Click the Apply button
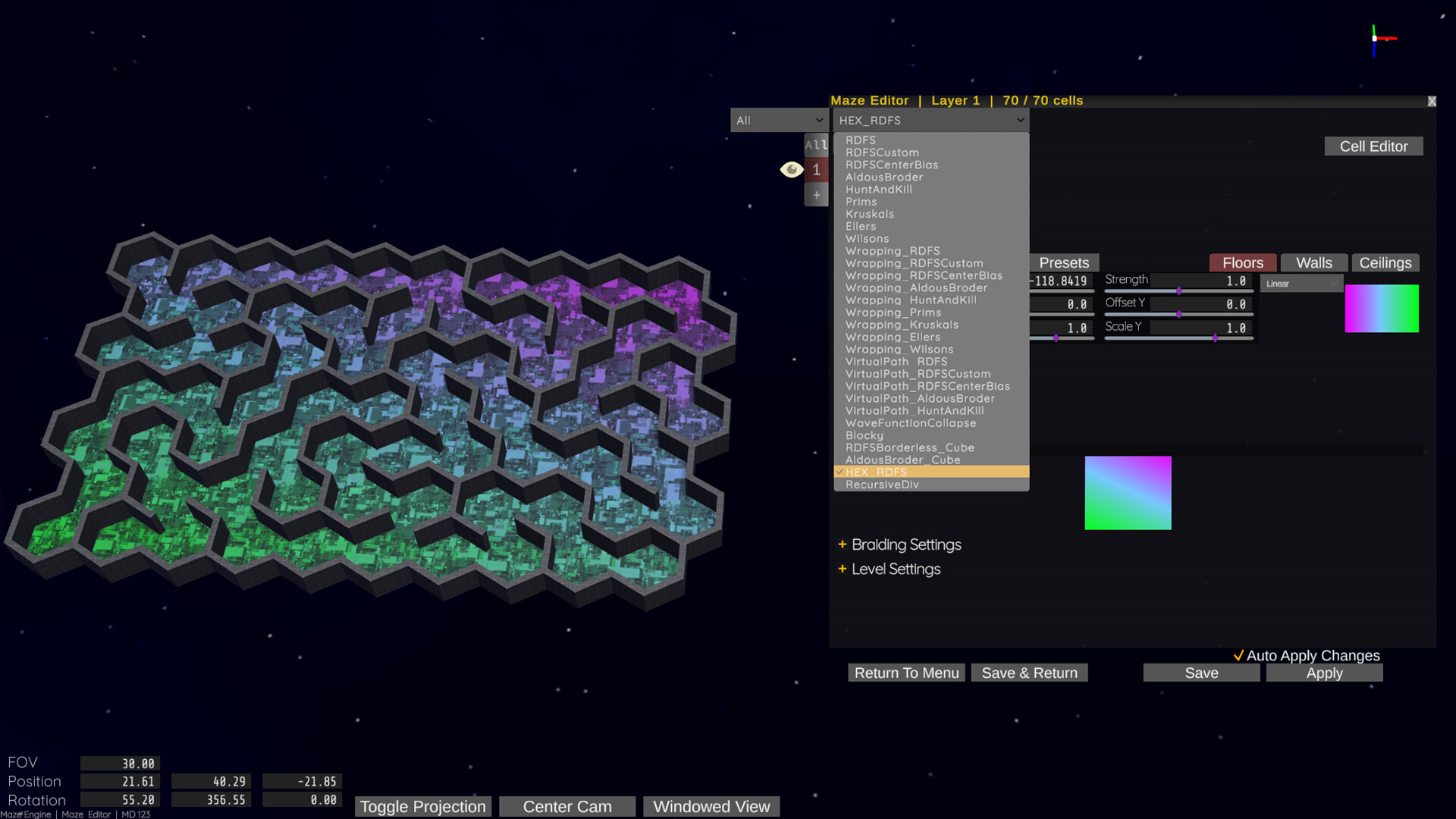This screenshot has width=1456, height=819. coord(1324,673)
